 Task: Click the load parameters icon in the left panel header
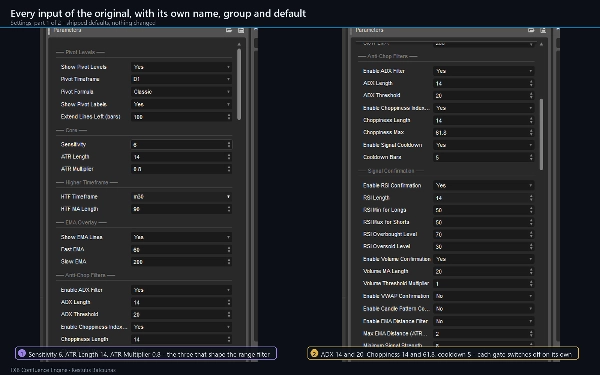(229, 30)
